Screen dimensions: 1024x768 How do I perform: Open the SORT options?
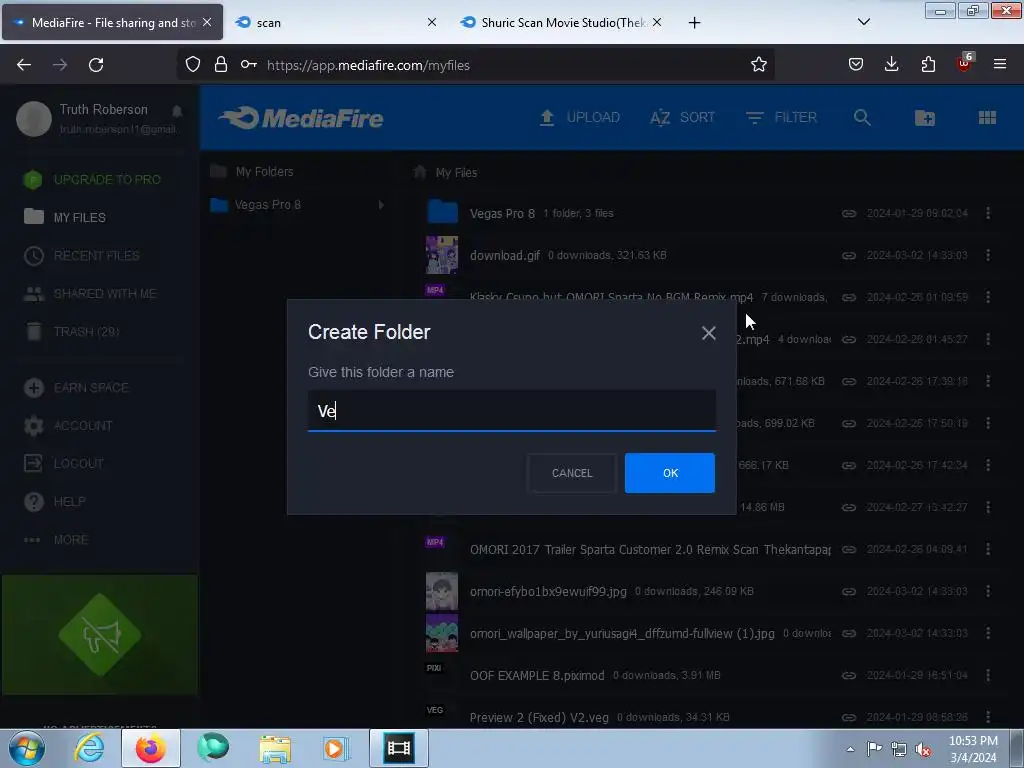pyautogui.click(x=682, y=118)
